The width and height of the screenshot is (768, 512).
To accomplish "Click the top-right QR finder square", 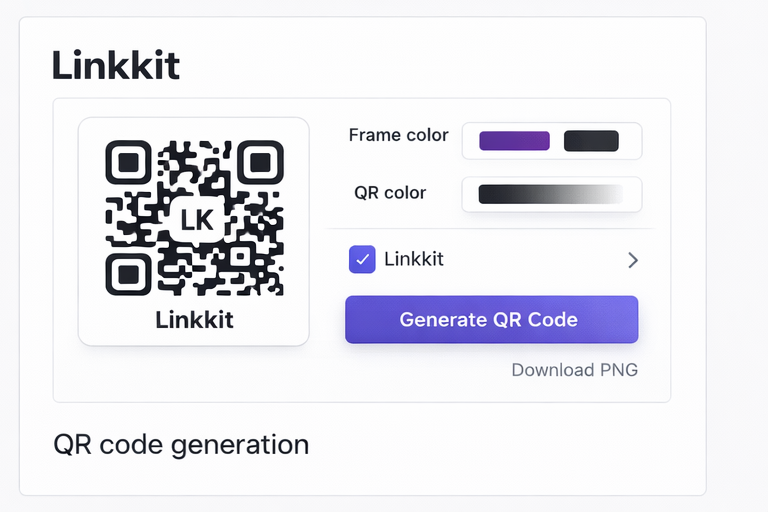I will (x=261, y=162).
